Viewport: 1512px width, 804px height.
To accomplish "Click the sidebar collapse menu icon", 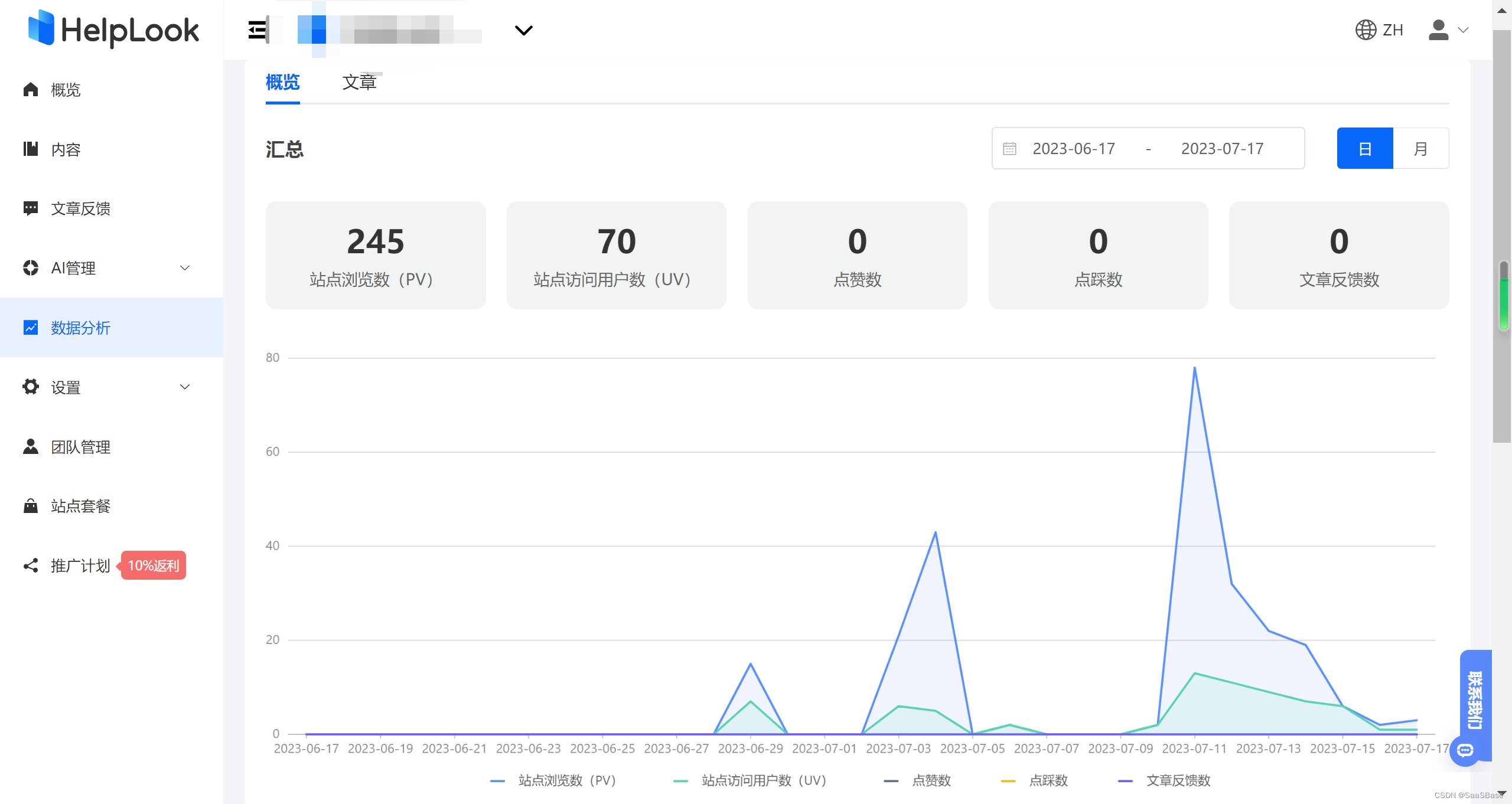I will point(258,30).
